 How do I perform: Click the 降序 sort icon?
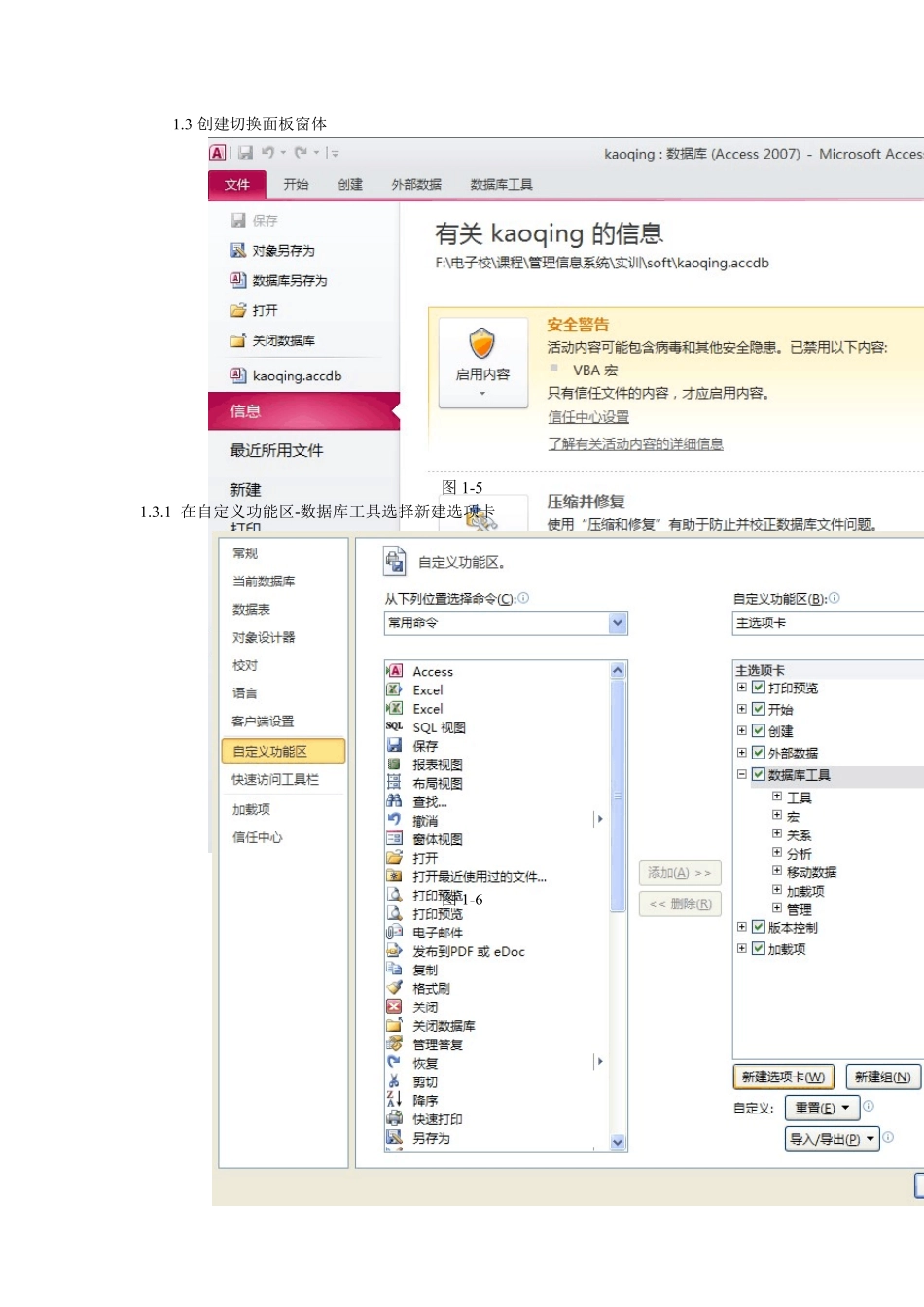pos(394,1100)
